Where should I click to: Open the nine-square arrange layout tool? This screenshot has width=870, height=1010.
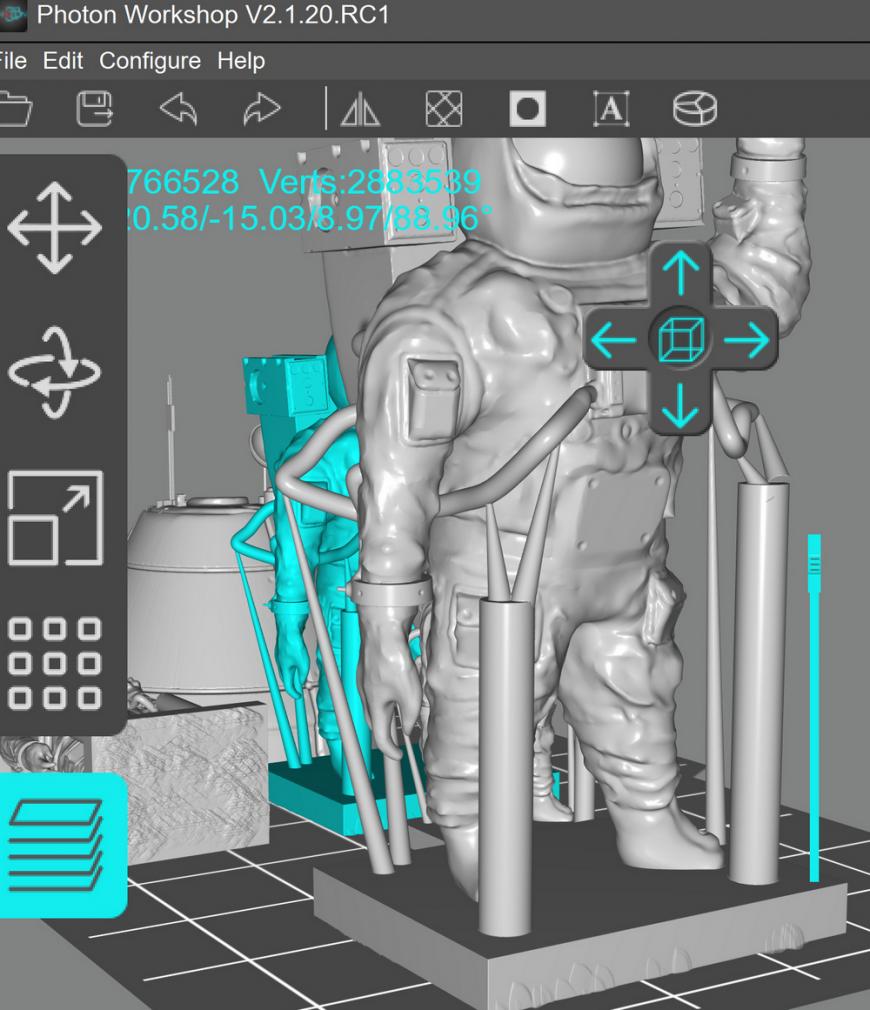(x=54, y=662)
